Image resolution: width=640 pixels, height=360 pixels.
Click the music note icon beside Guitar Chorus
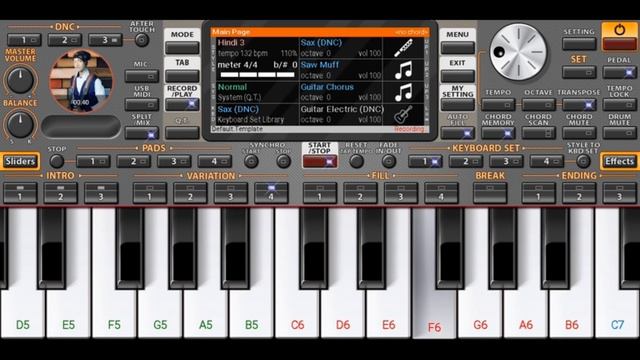tap(403, 92)
